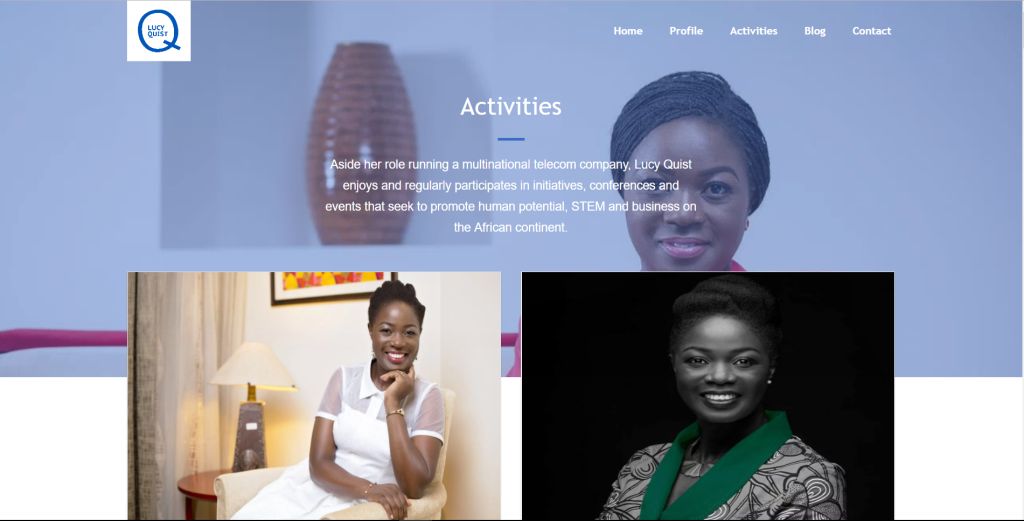The height and width of the screenshot is (521, 1024).
Task: Click the Lucy Quist Q logo
Action: click(x=159, y=31)
